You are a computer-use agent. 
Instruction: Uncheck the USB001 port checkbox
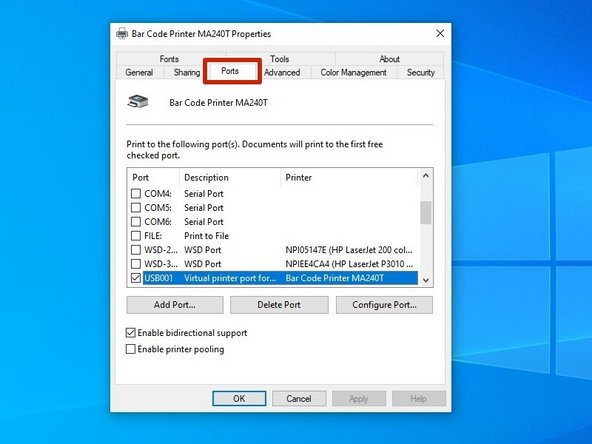pos(136,278)
